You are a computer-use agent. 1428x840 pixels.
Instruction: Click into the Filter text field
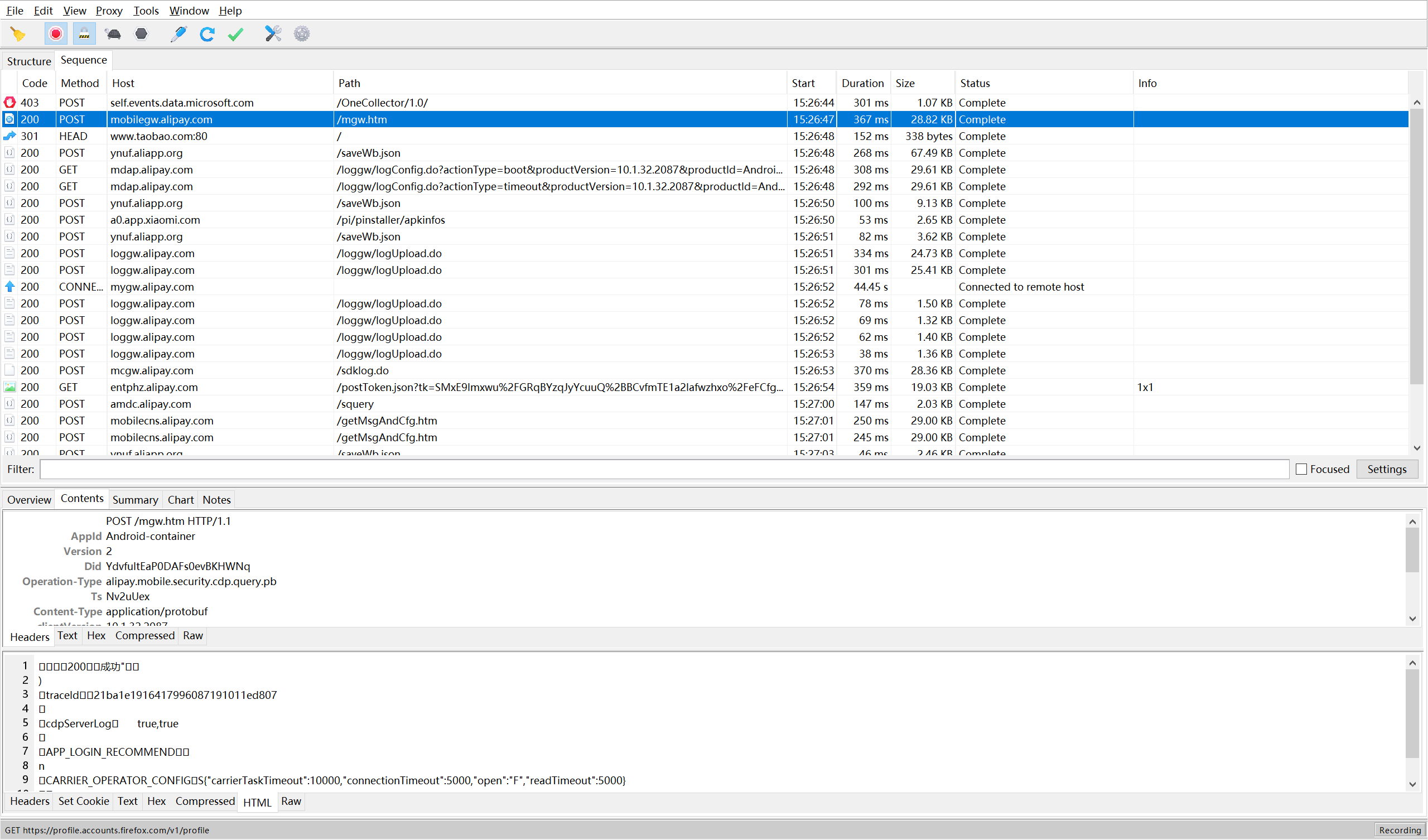tap(664, 469)
